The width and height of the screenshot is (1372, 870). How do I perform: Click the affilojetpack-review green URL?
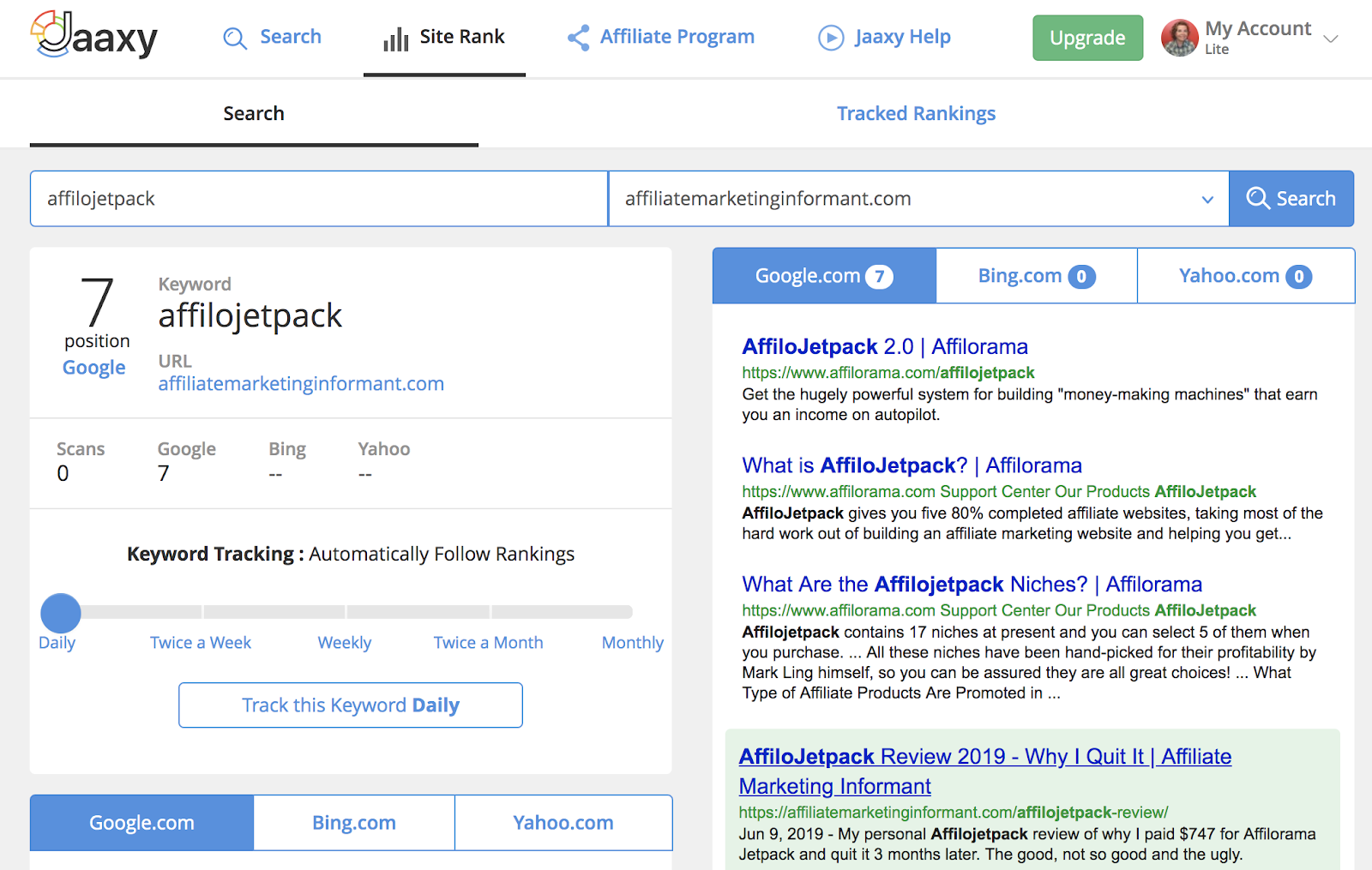coord(954,813)
